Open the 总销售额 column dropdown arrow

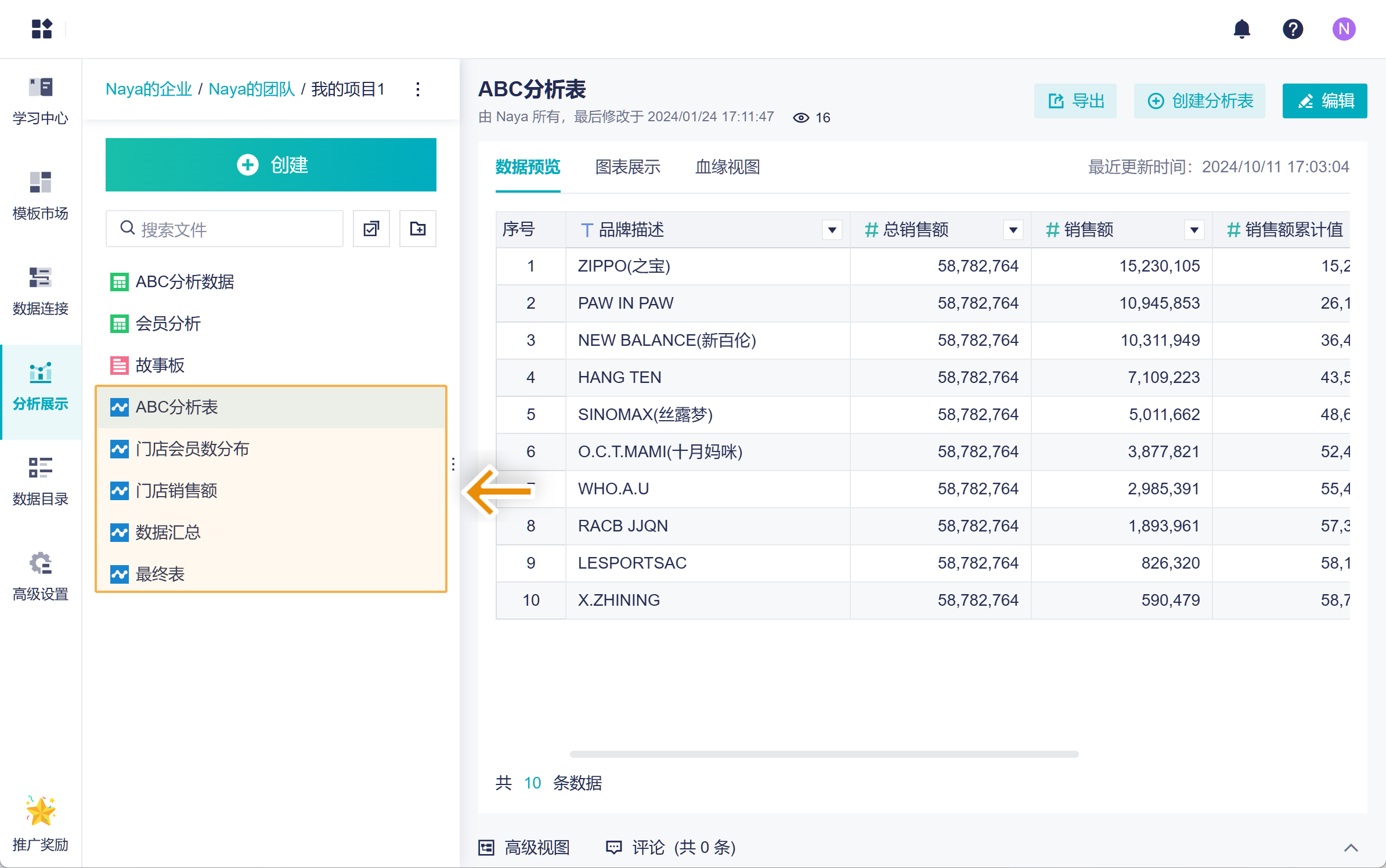1013,230
